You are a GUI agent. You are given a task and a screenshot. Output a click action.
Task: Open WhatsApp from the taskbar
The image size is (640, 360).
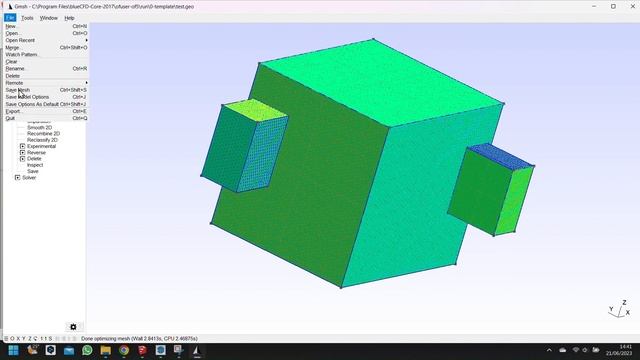[x=87, y=350]
